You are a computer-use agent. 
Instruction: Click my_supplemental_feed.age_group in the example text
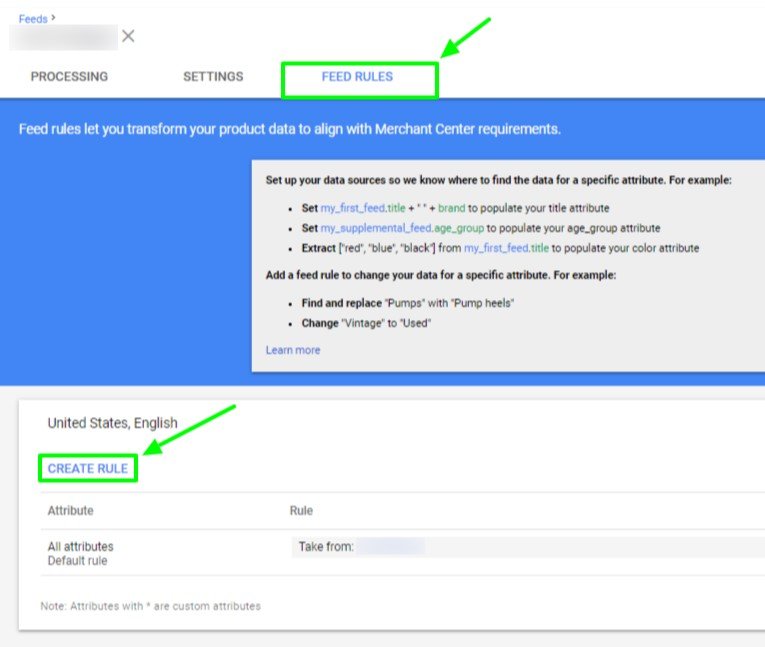click(x=403, y=228)
